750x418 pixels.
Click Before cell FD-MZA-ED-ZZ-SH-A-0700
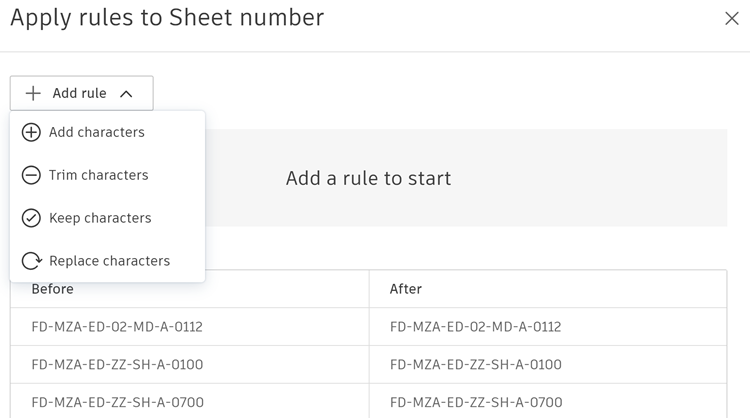tap(117, 402)
